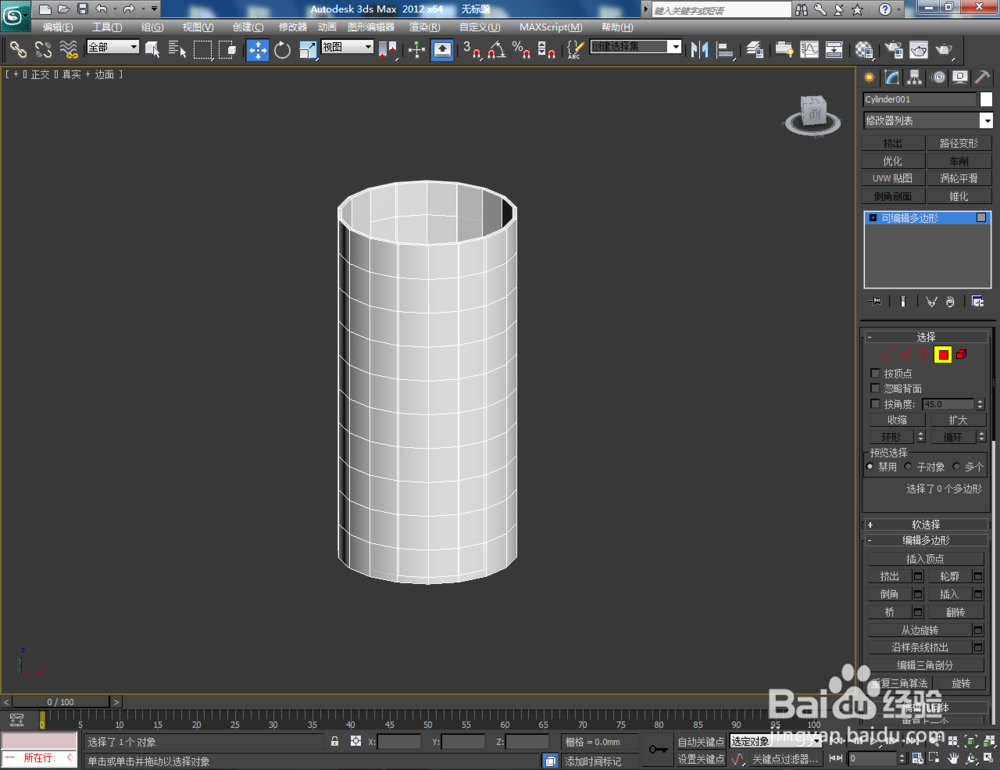The width and height of the screenshot is (1000, 770).
Task: Select 多个 preview selection radio
Action: (956, 466)
